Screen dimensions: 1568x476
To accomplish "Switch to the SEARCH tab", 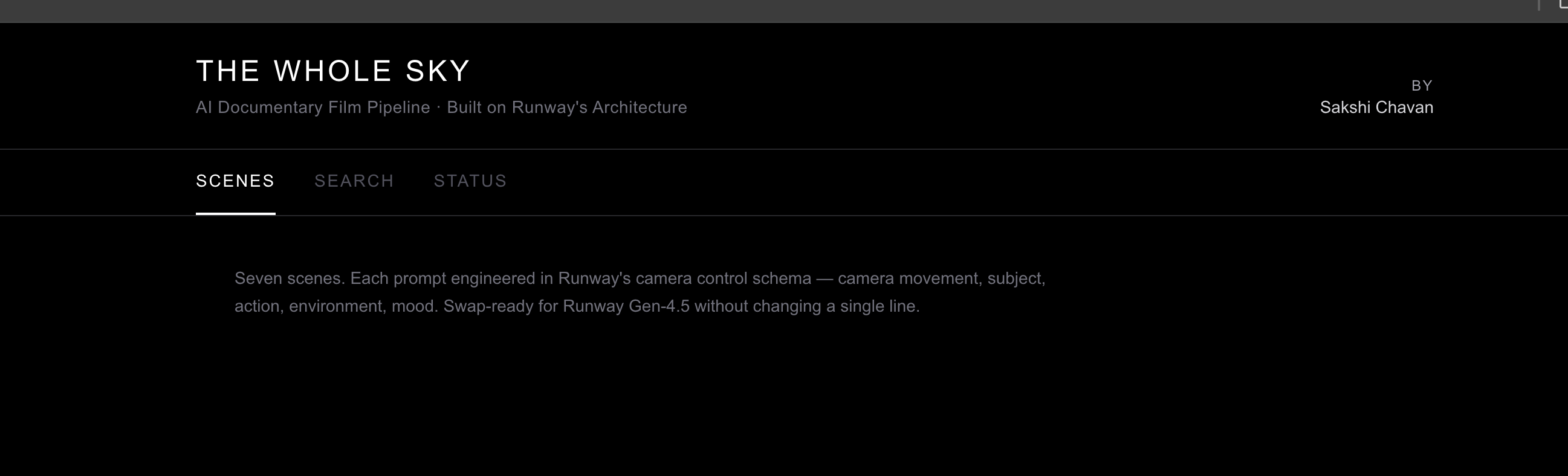I will [x=354, y=181].
